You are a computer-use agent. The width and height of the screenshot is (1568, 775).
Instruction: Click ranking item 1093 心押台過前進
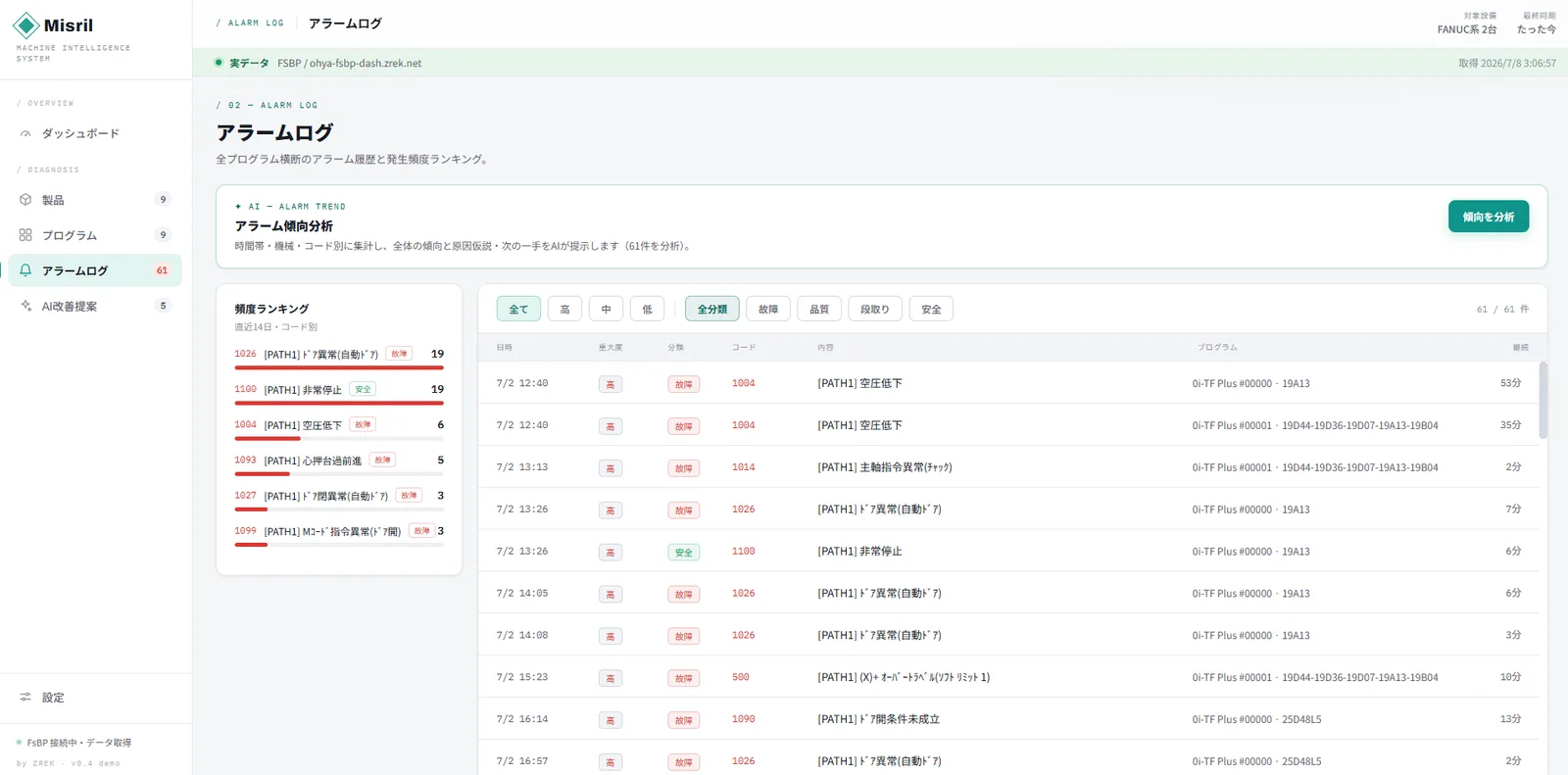coord(339,464)
